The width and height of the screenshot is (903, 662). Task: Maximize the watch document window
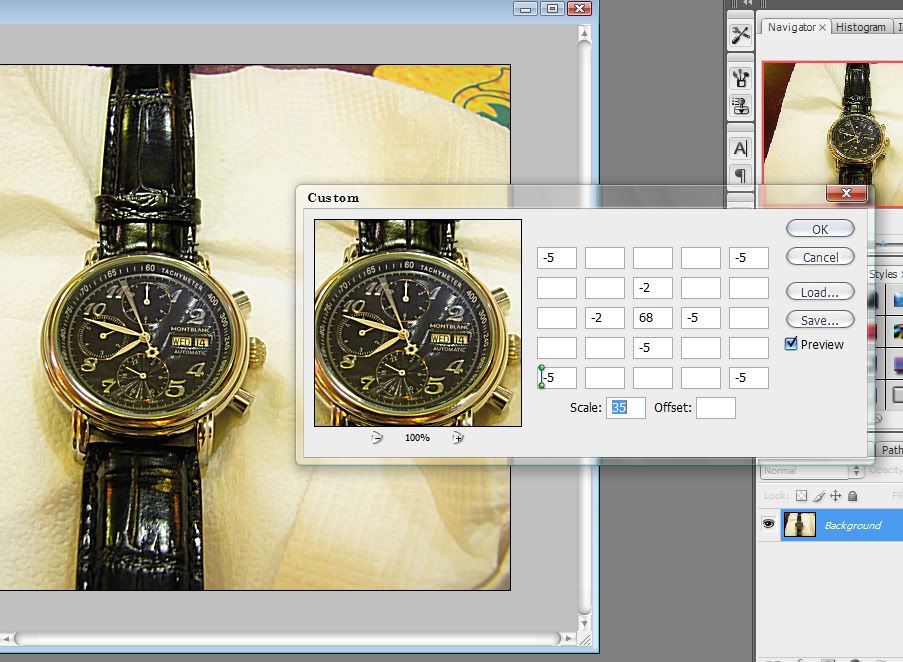(552, 9)
